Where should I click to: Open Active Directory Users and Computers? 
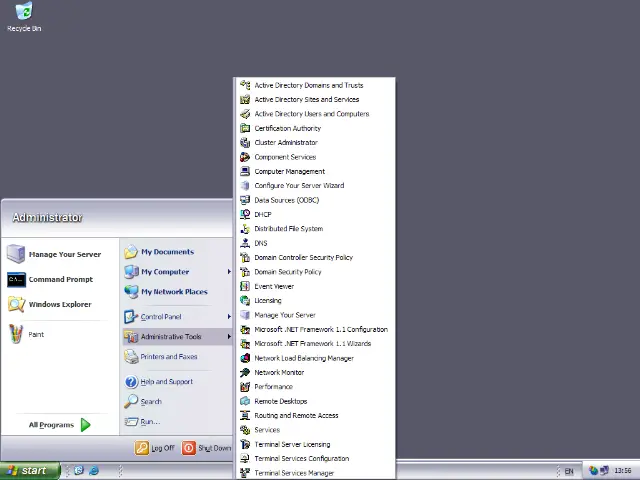(311, 114)
